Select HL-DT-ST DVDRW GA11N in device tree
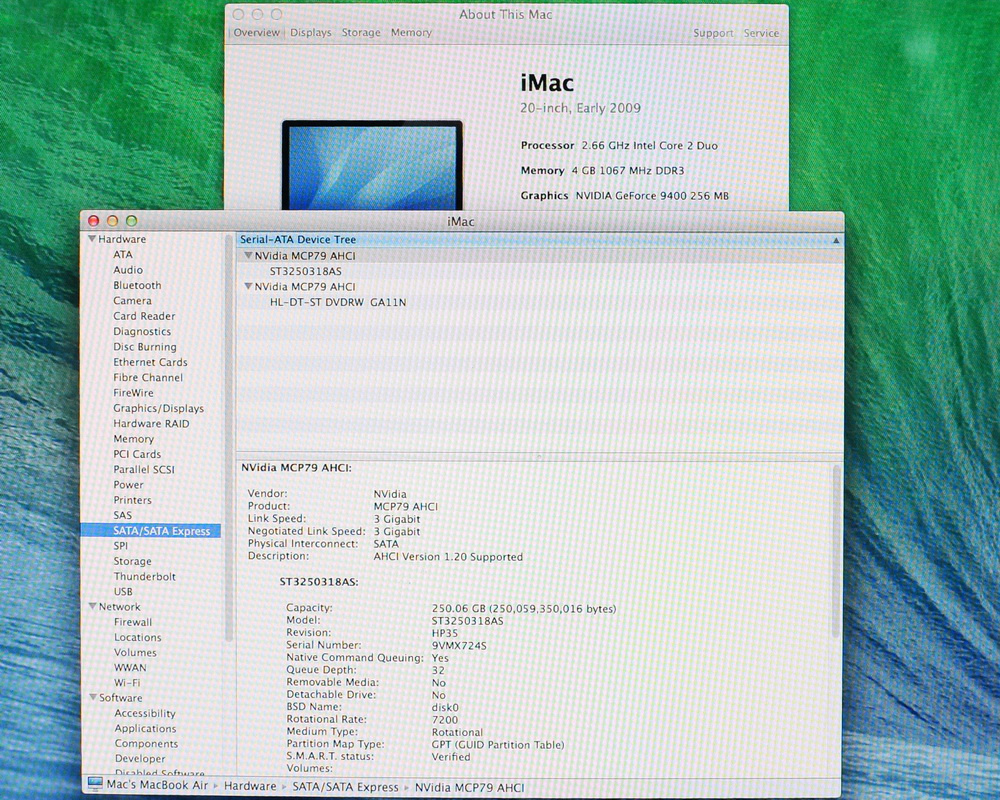This screenshot has height=800, width=1000. click(338, 302)
